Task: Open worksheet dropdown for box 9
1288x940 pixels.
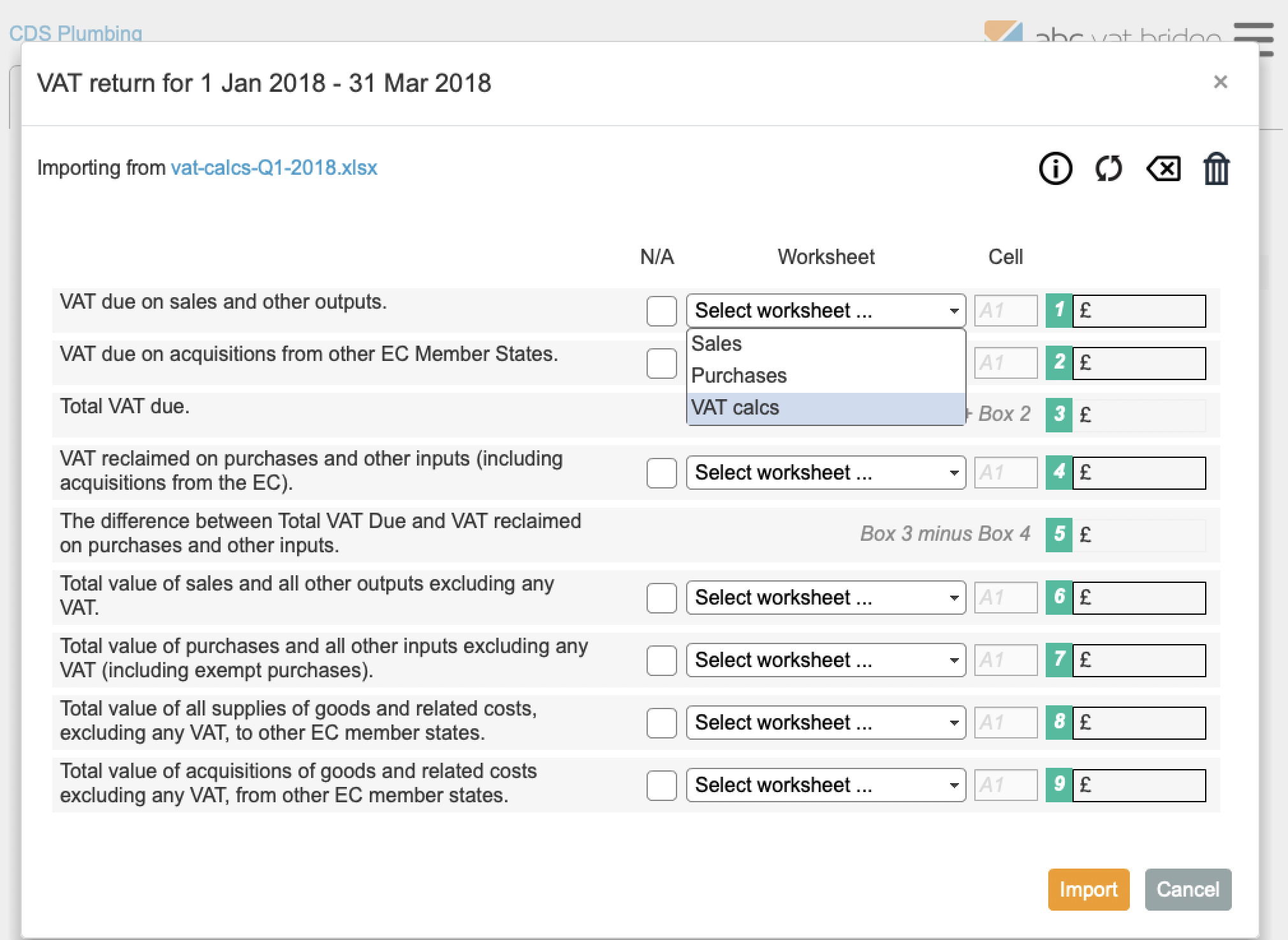Action: 826,785
